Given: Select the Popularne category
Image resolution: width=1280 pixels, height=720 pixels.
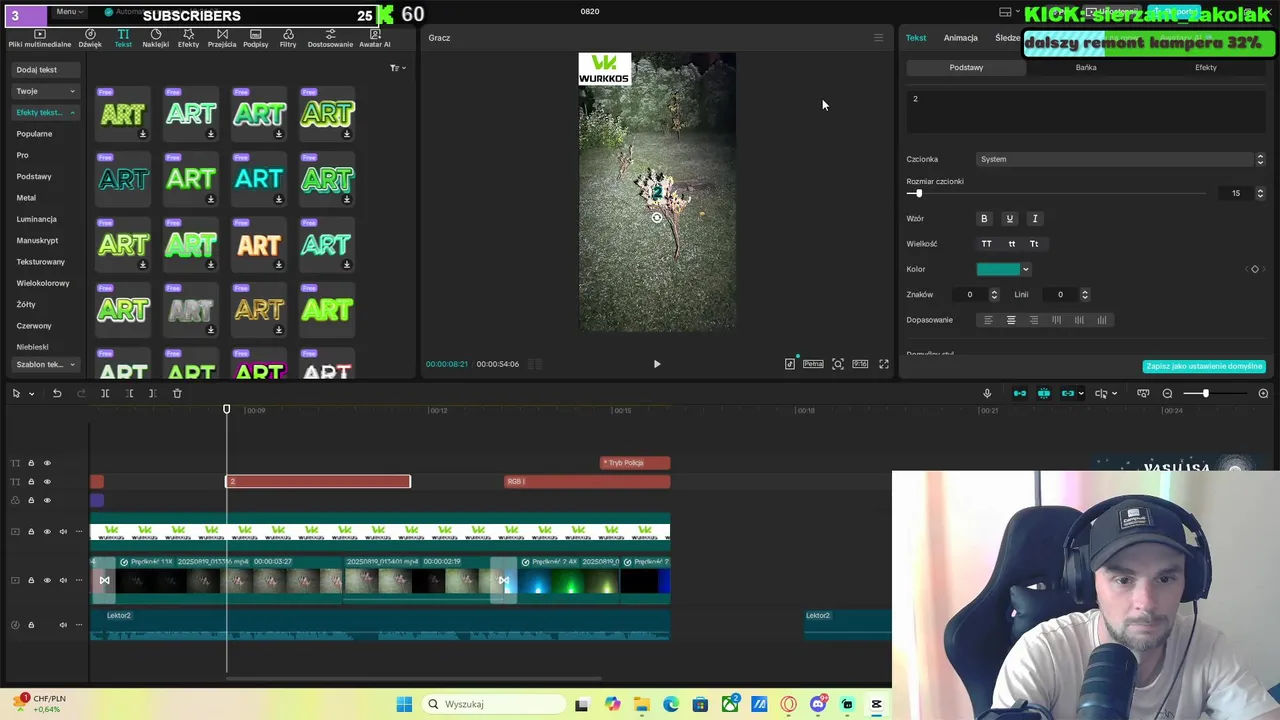Looking at the screenshot, I should tap(34, 134).
